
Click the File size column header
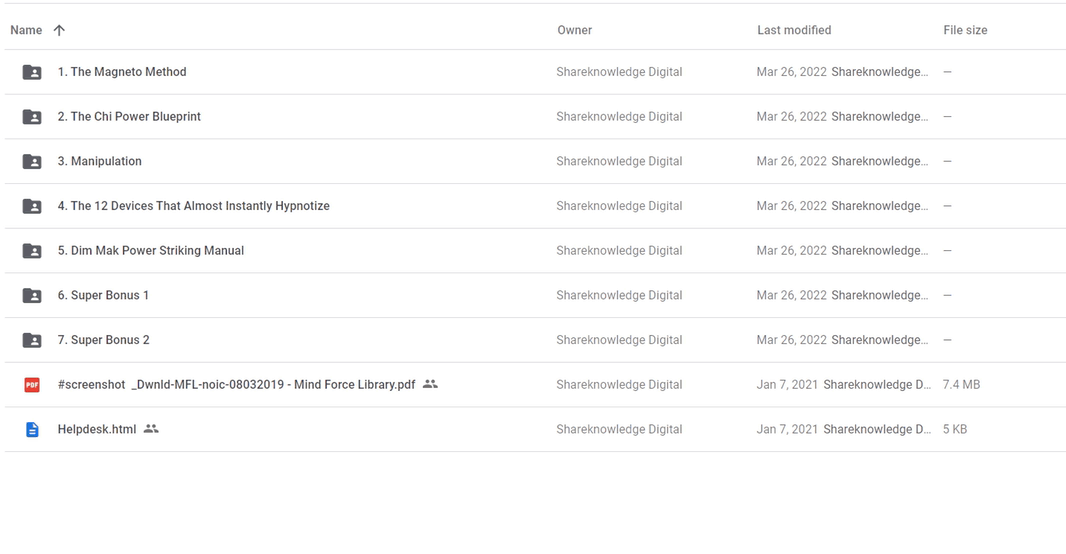coord(965,30)
